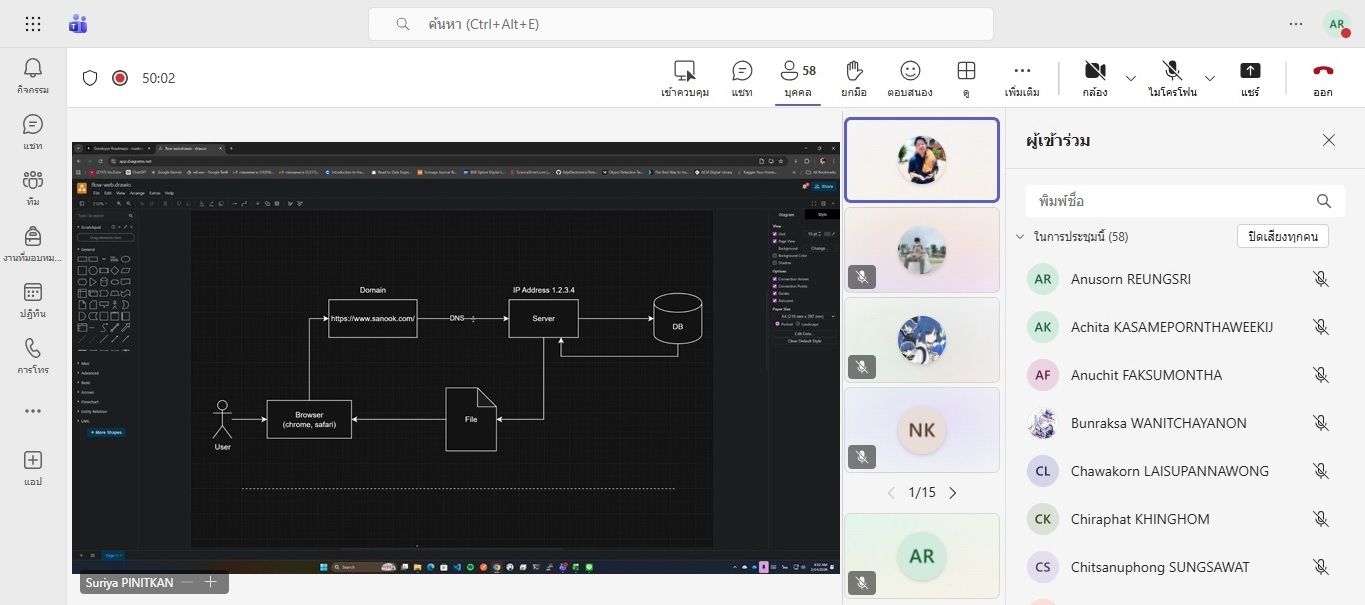This screenshot has width=1365, height=605.
Task: Click the red Leave call button
Action: point(1323,71)
